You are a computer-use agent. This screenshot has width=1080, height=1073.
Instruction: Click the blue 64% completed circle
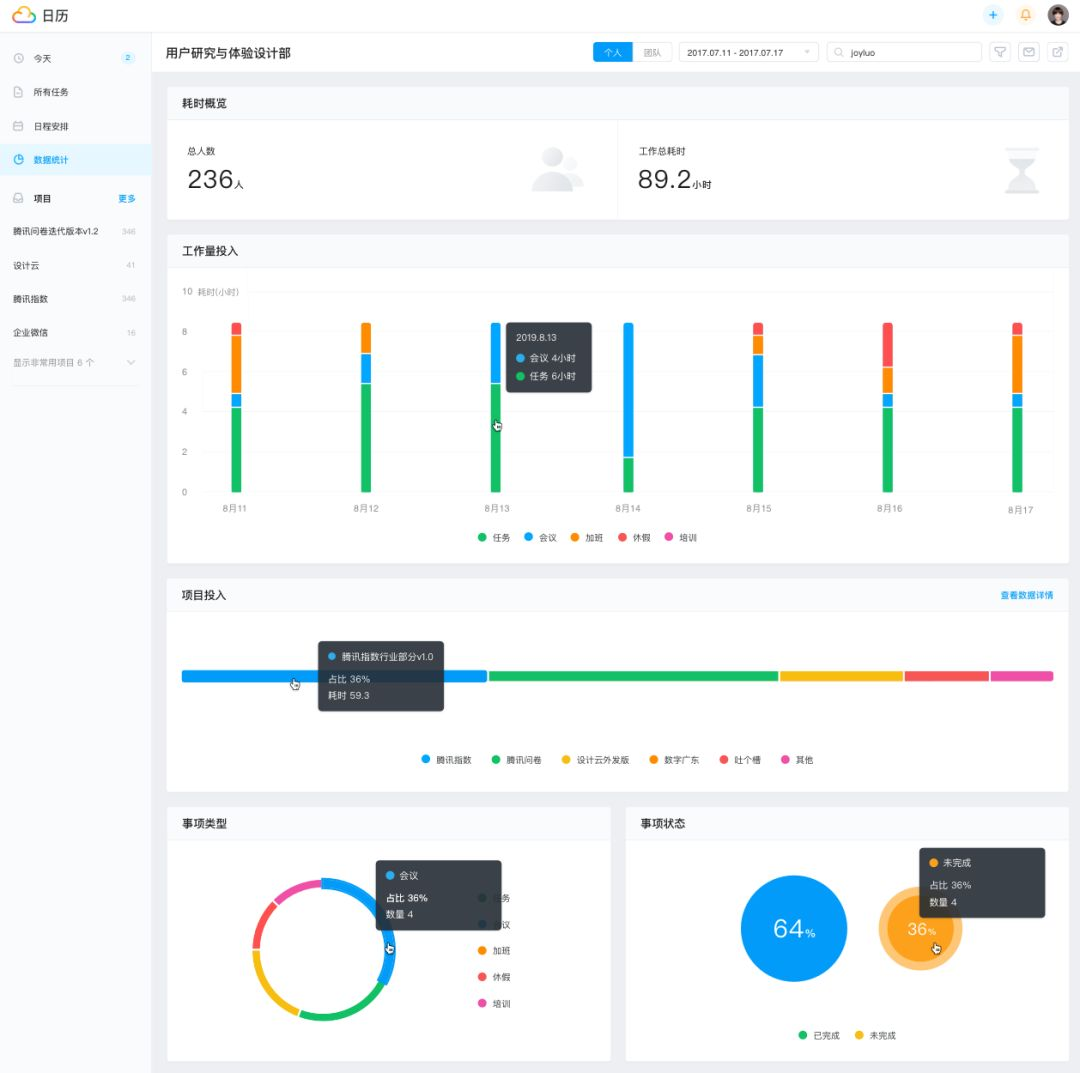pyautogui.click(x=793, y=928)
